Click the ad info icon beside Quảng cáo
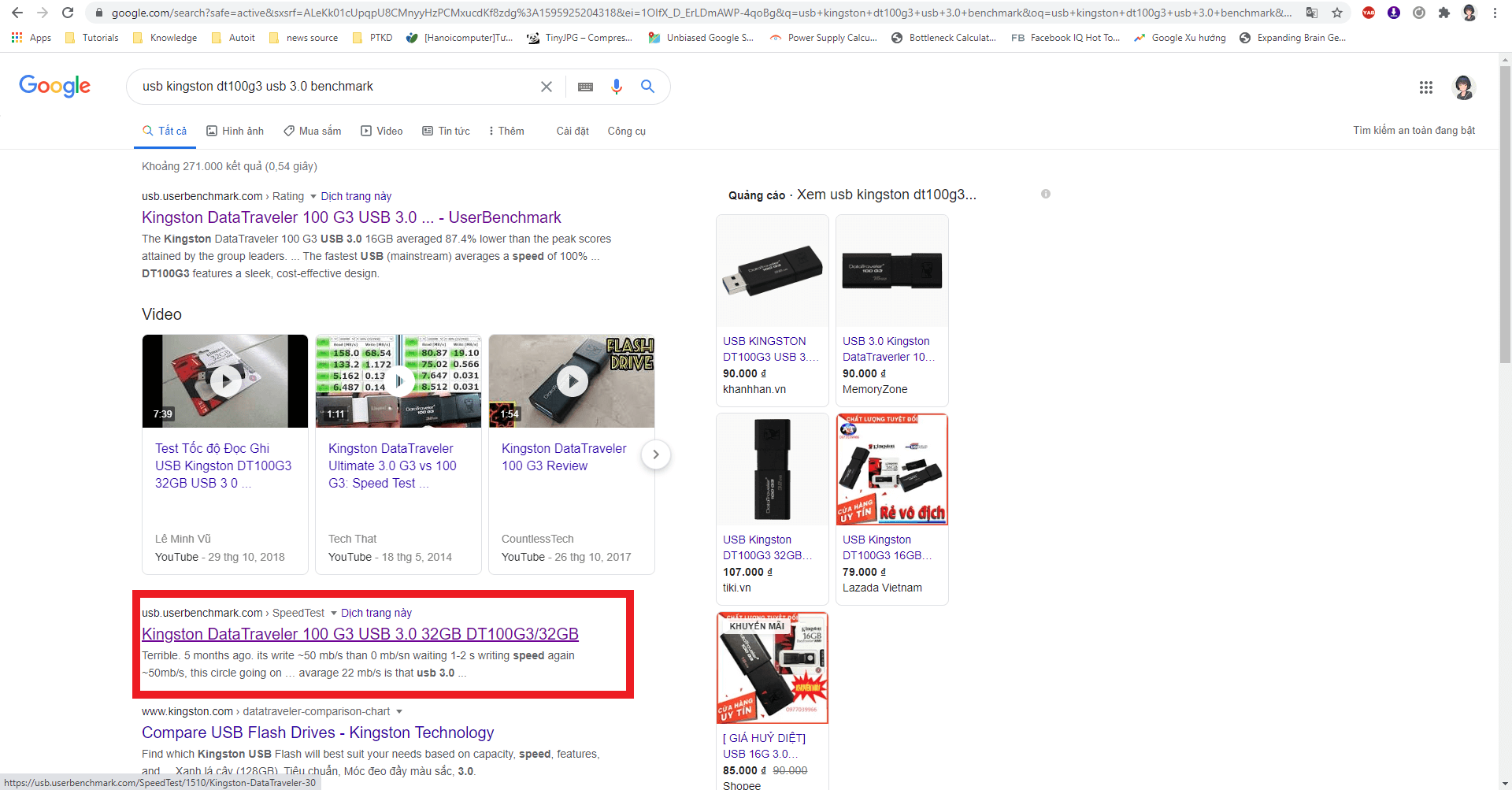The width and height of the screenshot is (1512, 790). 1046,194
